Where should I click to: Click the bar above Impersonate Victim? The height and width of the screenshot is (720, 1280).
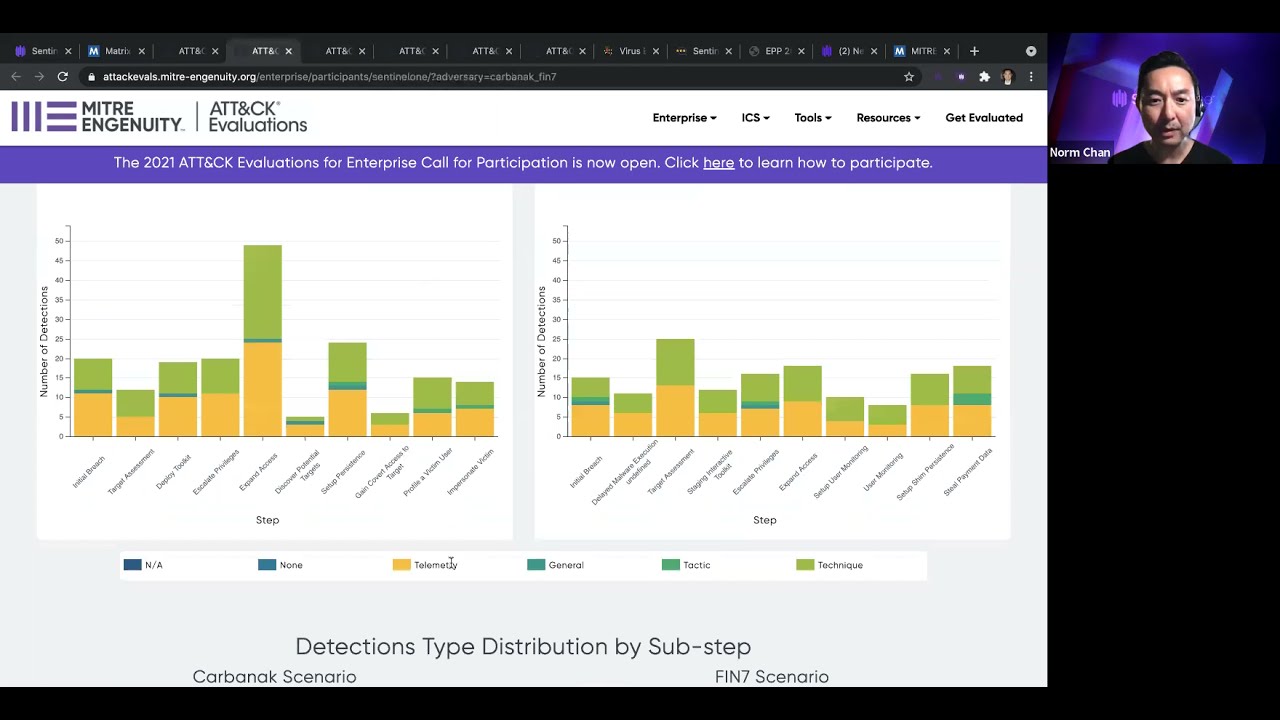(x=475, y=409)
